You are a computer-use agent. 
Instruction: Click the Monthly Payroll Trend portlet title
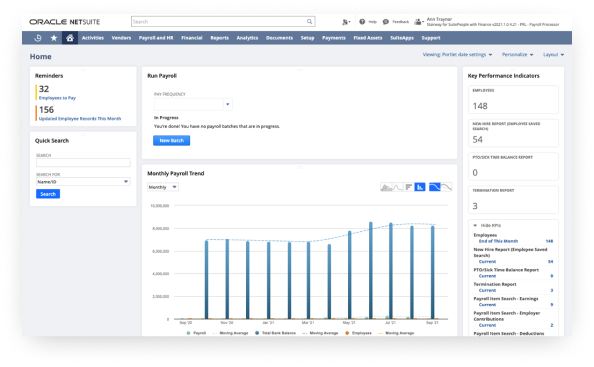pyautogui.click(x=176, y=173)
